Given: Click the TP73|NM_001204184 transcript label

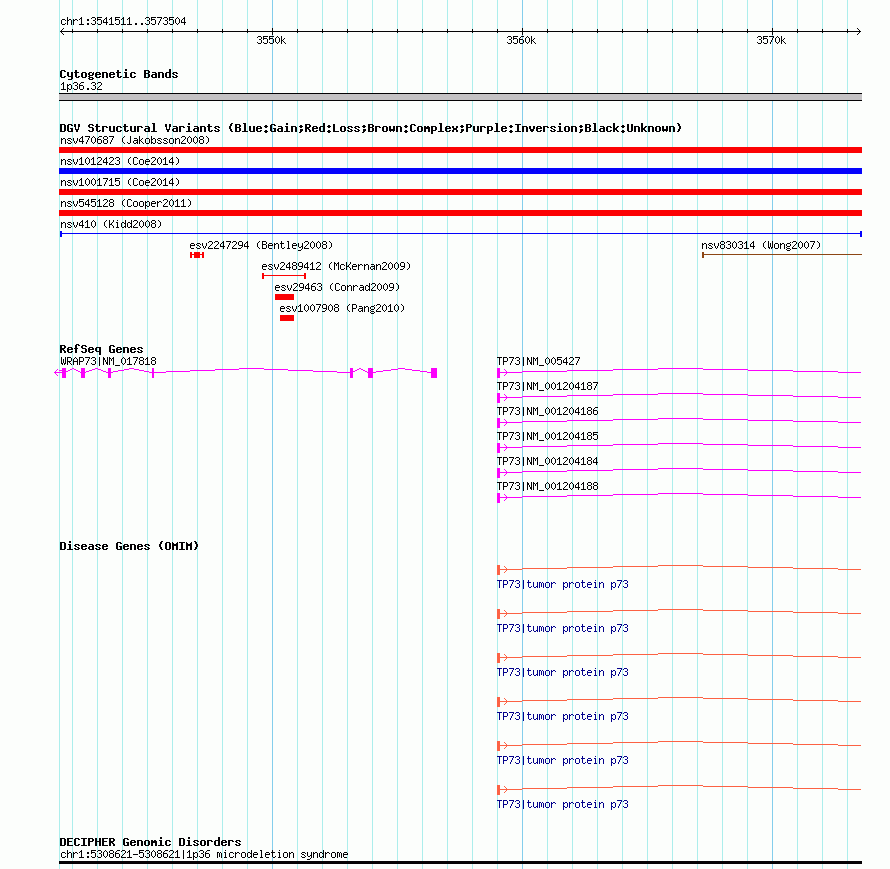Looking at the screenshot, I should [x=547, y=461].
